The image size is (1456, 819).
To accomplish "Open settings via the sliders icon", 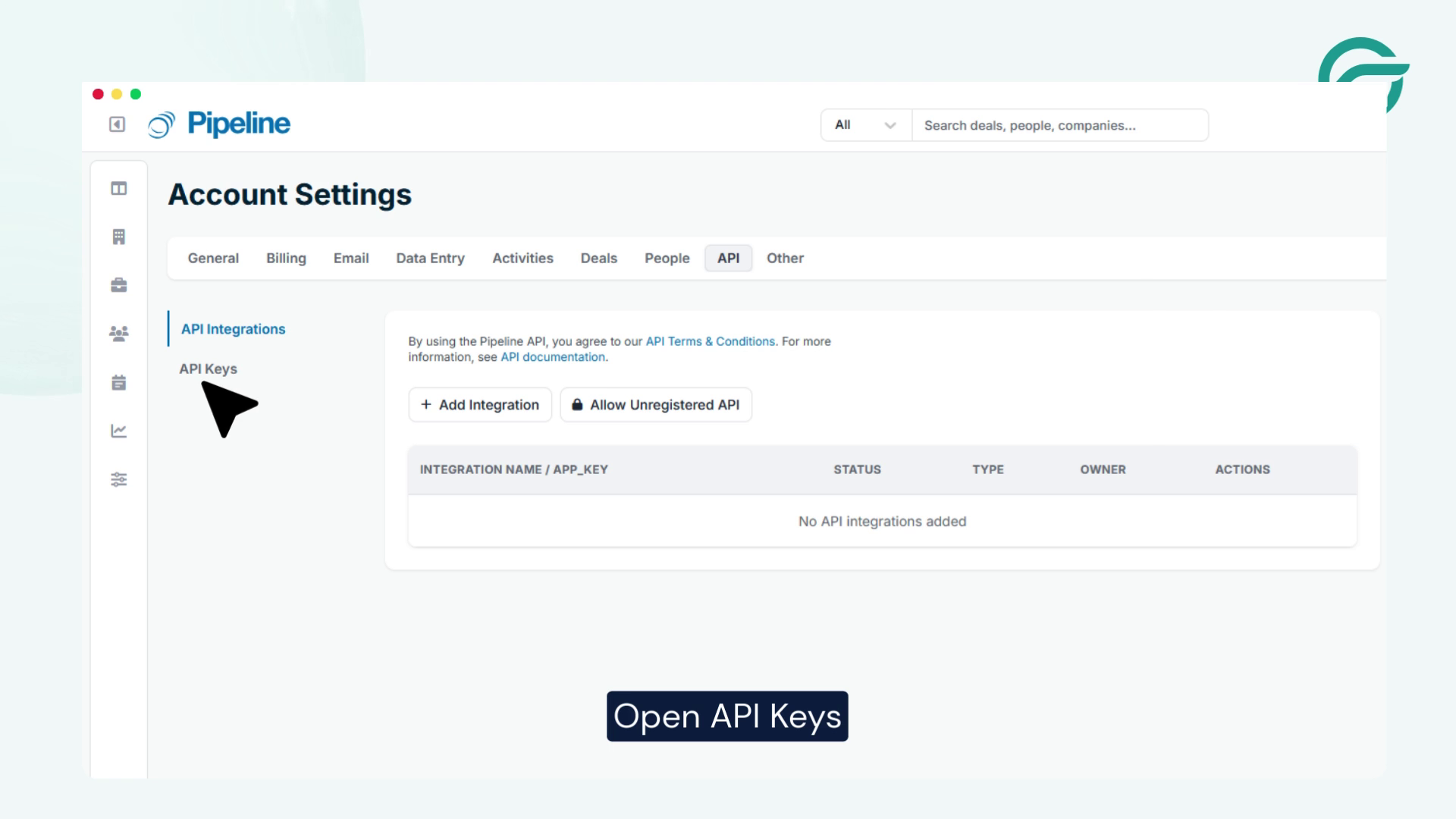I will click(x=118, y=479).
